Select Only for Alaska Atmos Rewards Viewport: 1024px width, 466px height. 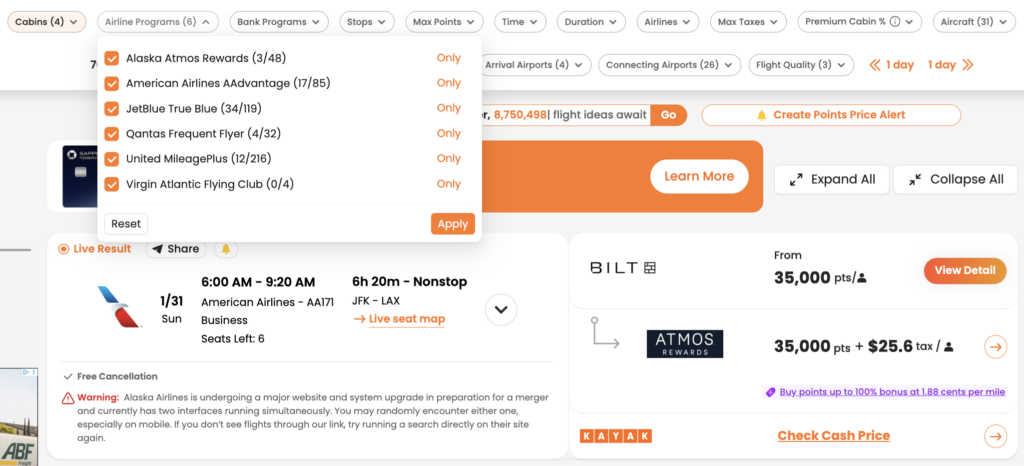coord(449,58)
